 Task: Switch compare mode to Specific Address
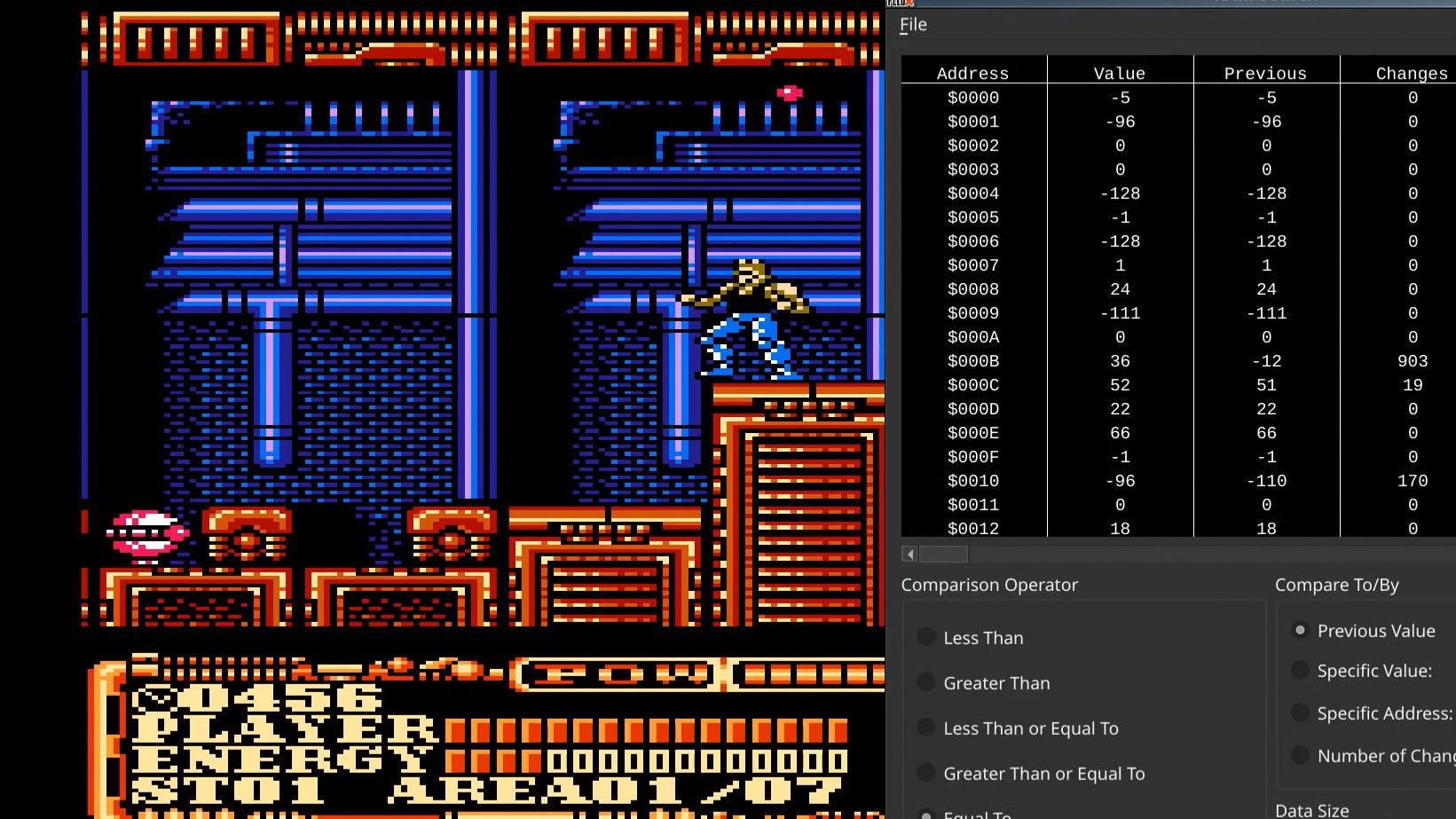point(1301,712)
